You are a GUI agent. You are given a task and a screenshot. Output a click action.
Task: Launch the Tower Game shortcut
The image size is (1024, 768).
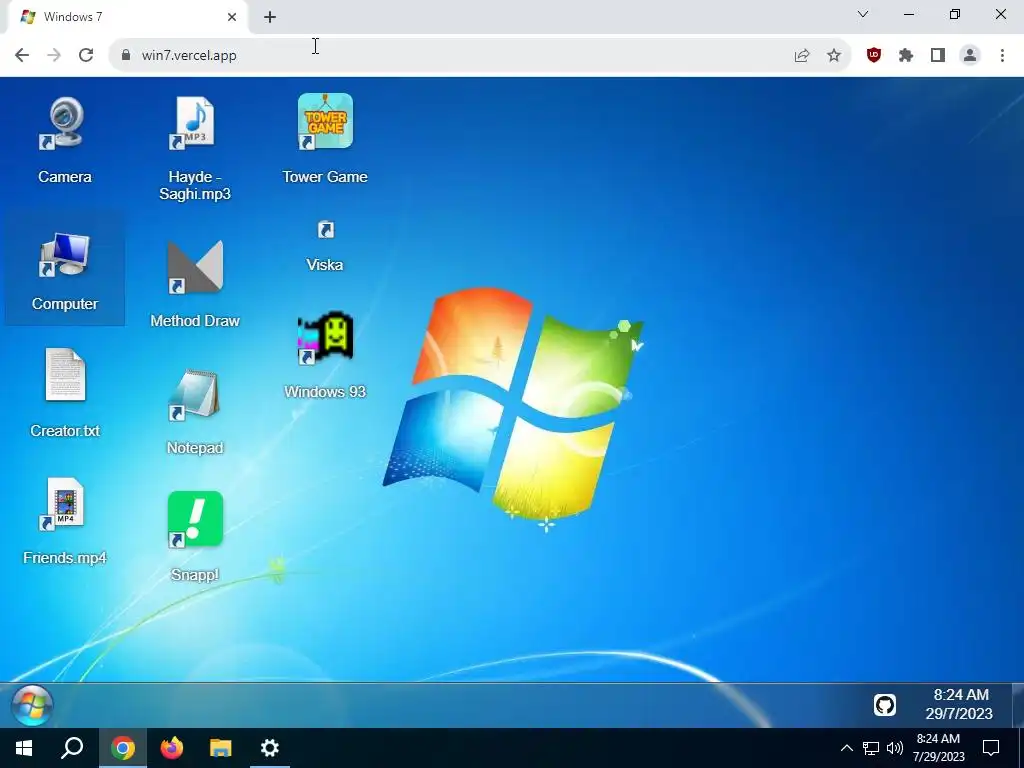point(325,139)
